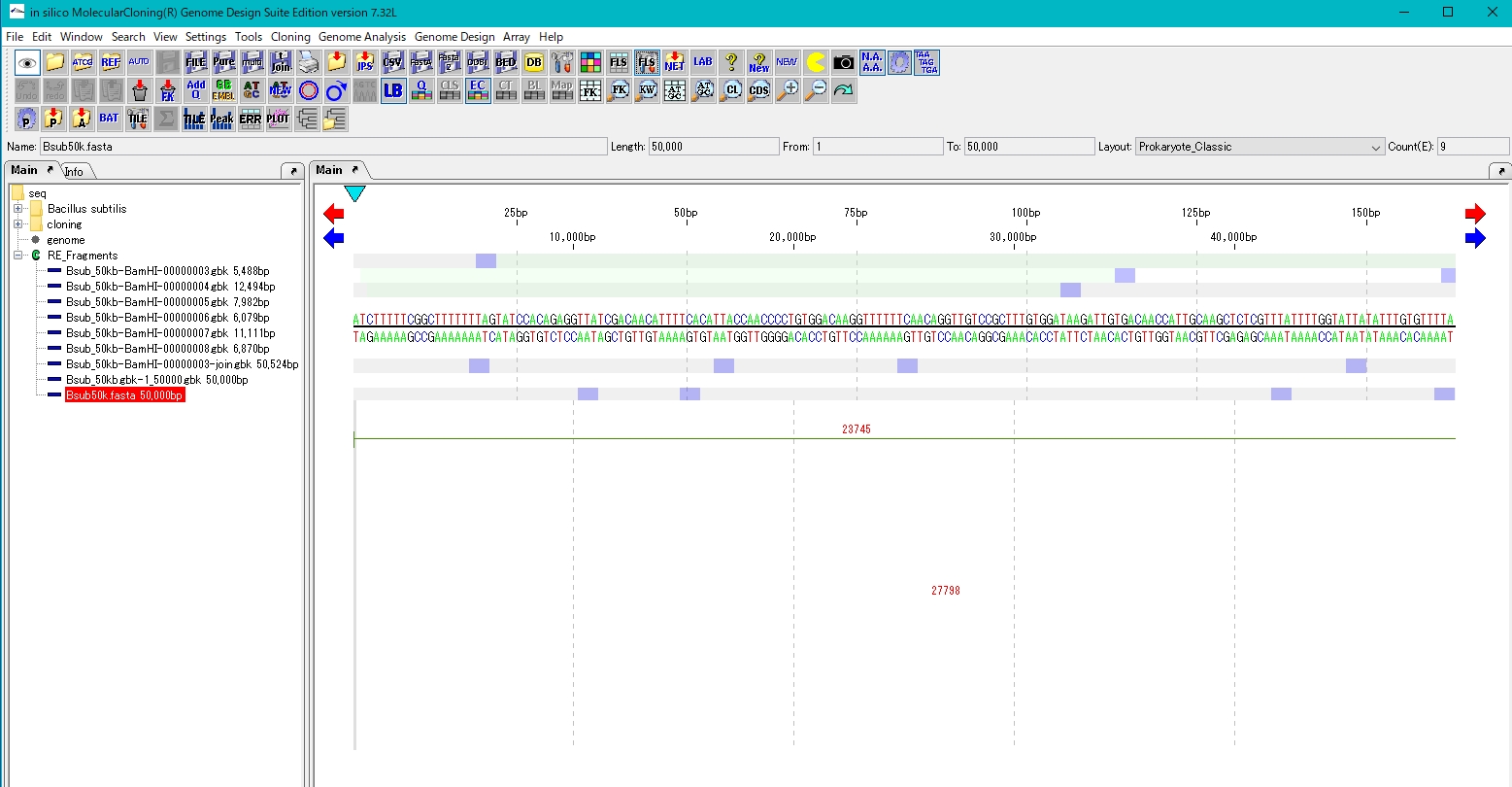Screen dimensions: 1512x787
Task: Open the Genome Design menu
Action: click(454, 37)
